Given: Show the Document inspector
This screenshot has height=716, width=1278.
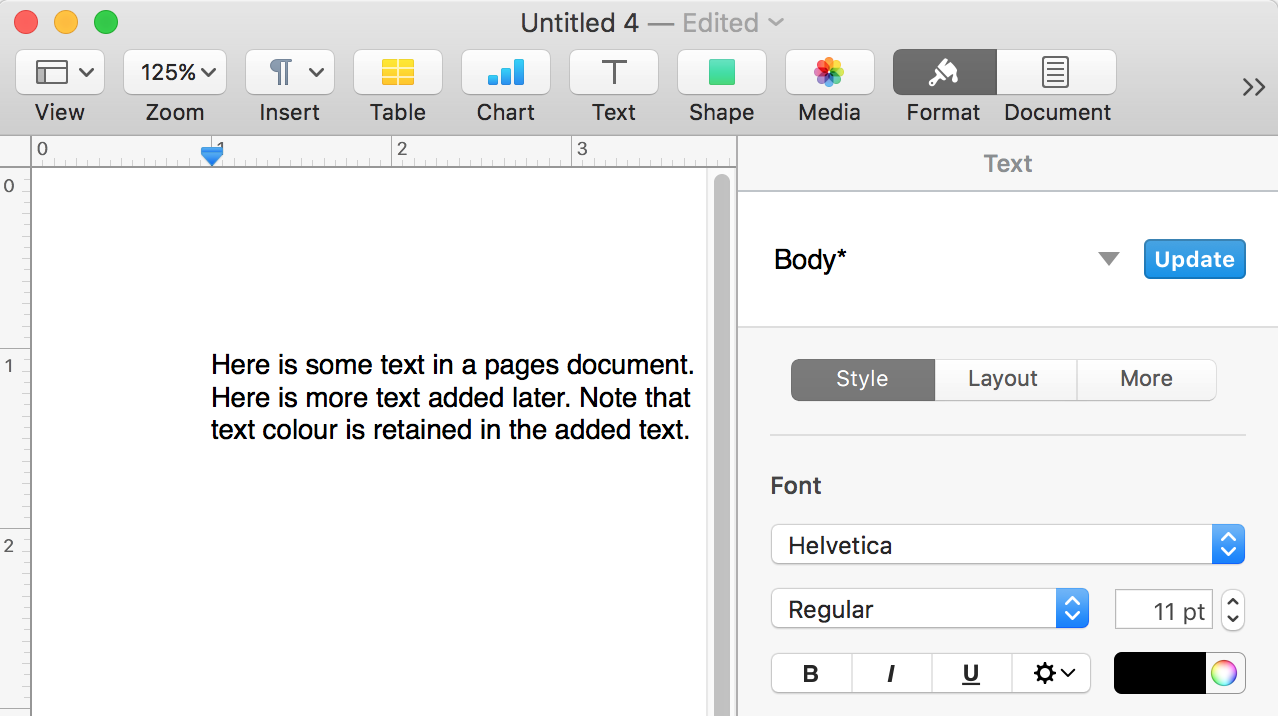Looking at the screenshot, I should (x=1056, y=72).
